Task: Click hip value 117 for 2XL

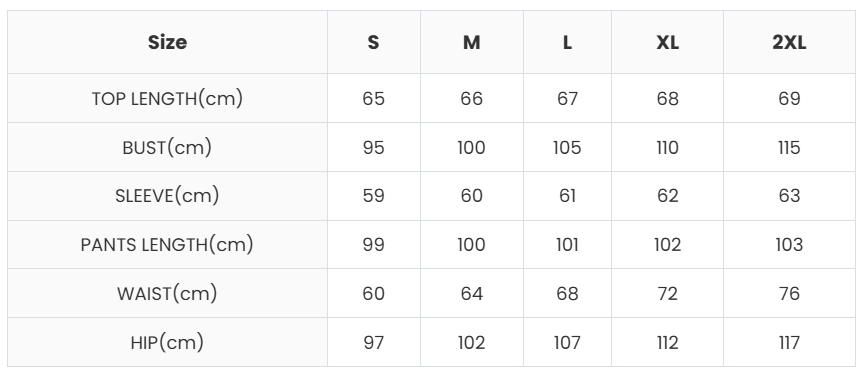Action: (789, 342)
